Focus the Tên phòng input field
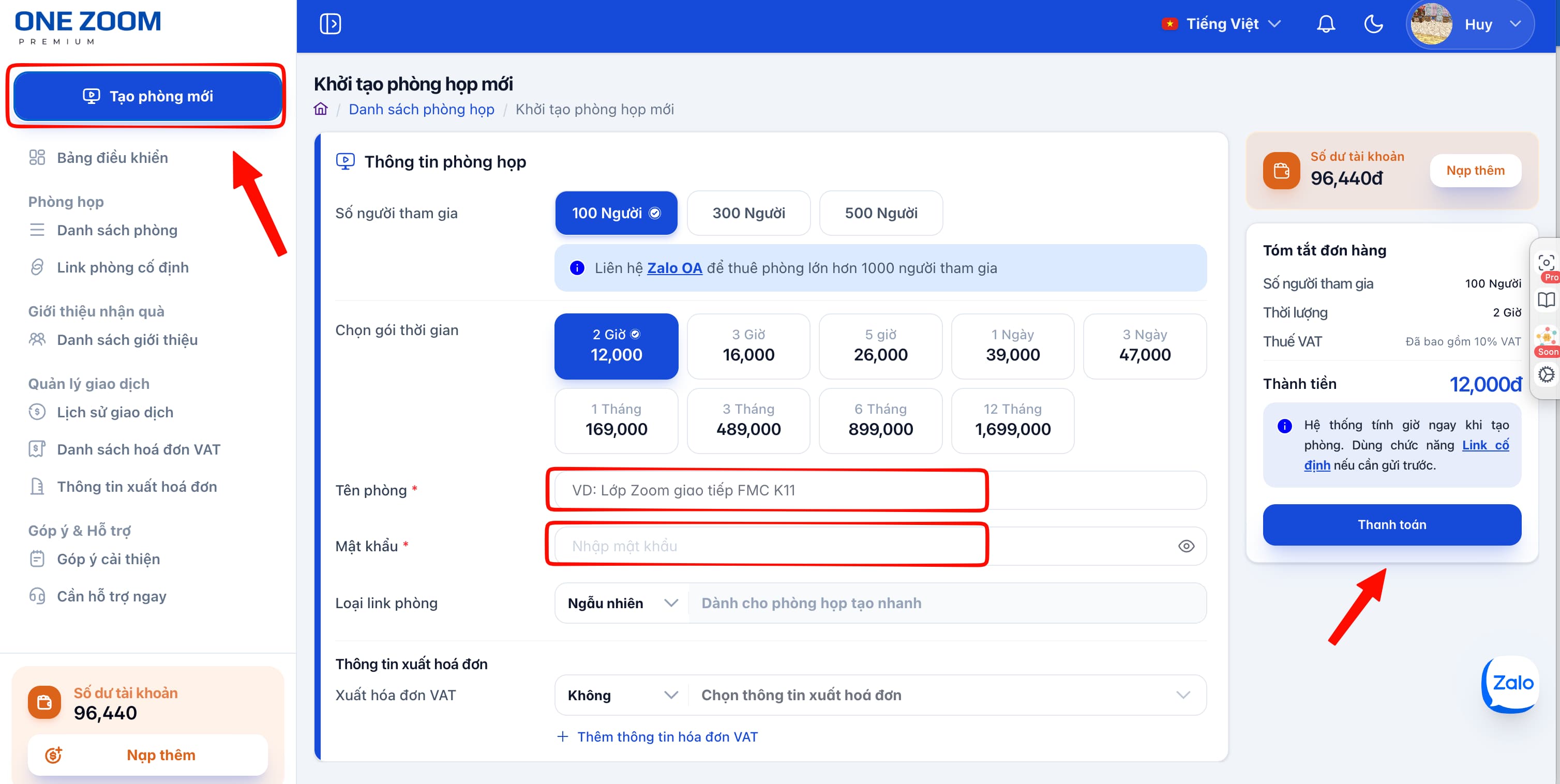The image size is (1560, 784). (880, 490)
